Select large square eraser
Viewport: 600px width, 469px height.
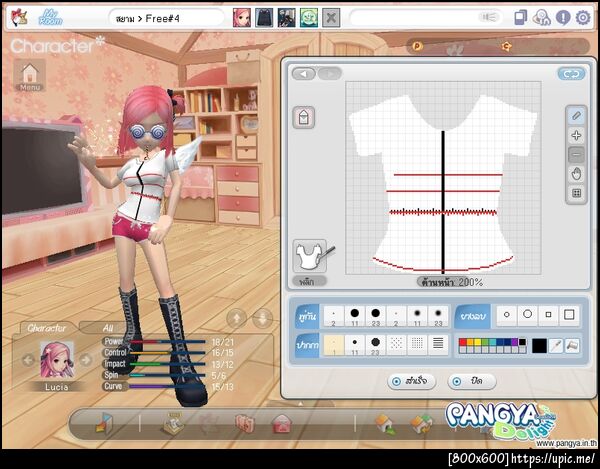(x=569, y=315)
